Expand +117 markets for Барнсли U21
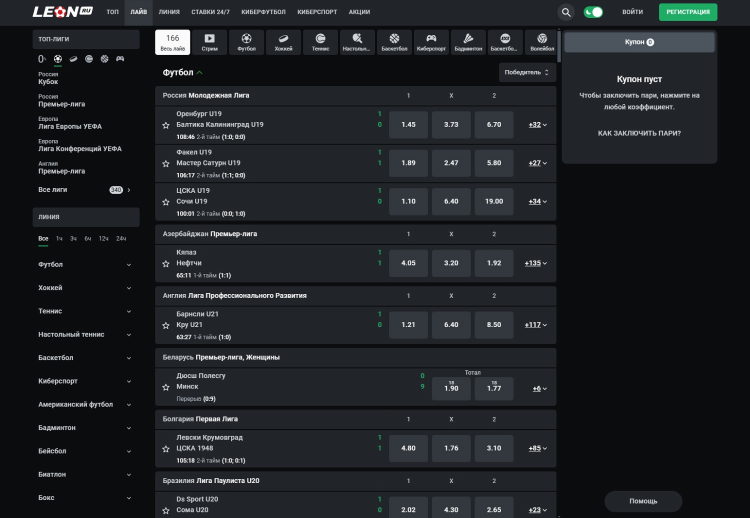Image resolution: width=750 pixels, height=518 pixels. 536,325
